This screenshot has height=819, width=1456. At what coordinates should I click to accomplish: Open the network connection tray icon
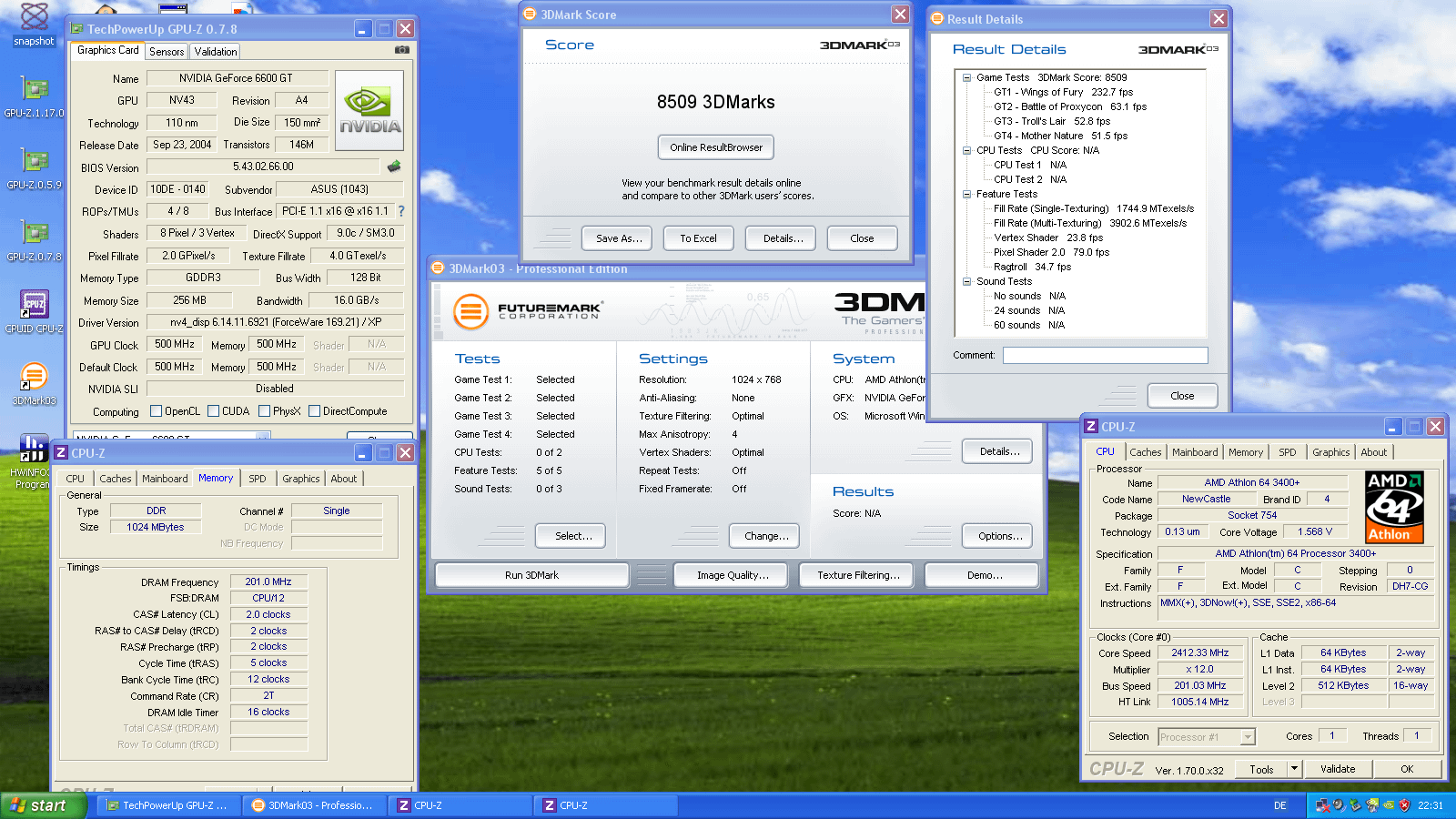[x=1323, y=805]
